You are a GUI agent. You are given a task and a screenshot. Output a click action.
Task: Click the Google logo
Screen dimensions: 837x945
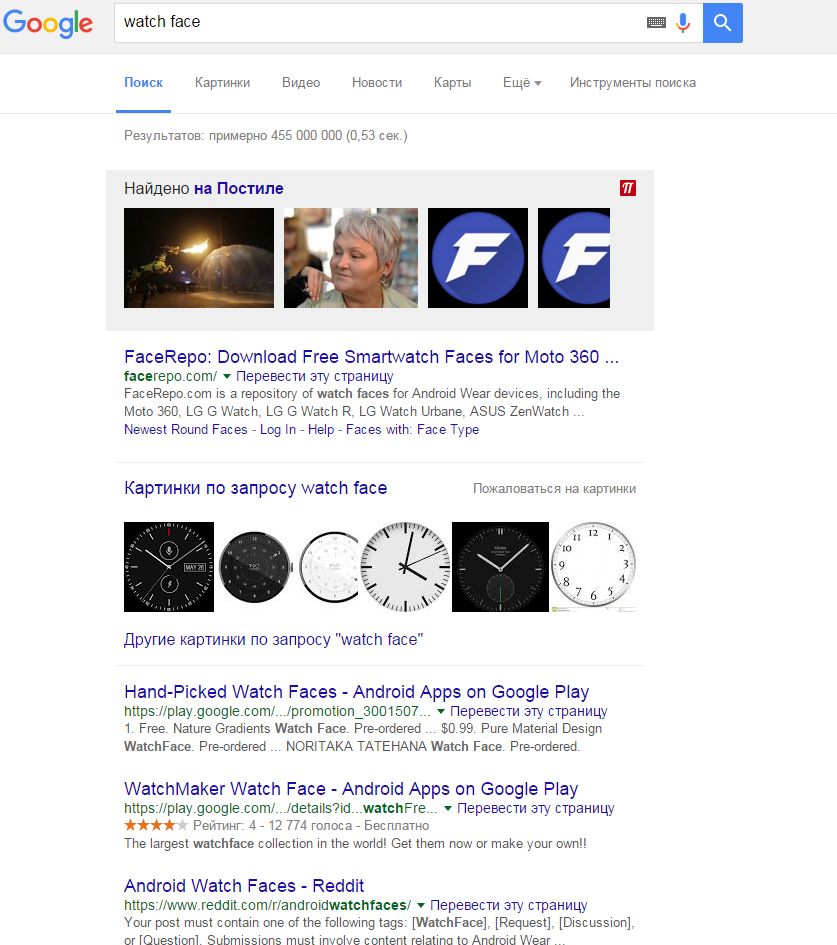click(48, 23)
